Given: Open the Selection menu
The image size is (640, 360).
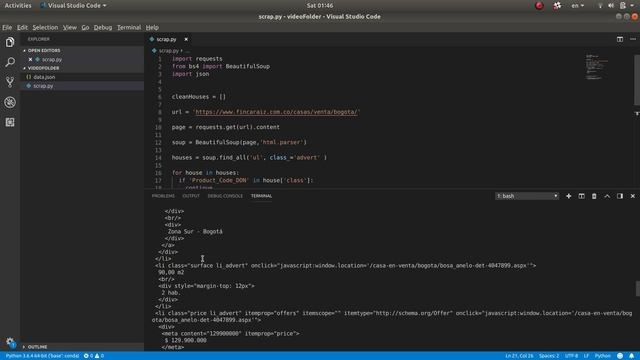Looking at the screenshot, I should 45,27.
